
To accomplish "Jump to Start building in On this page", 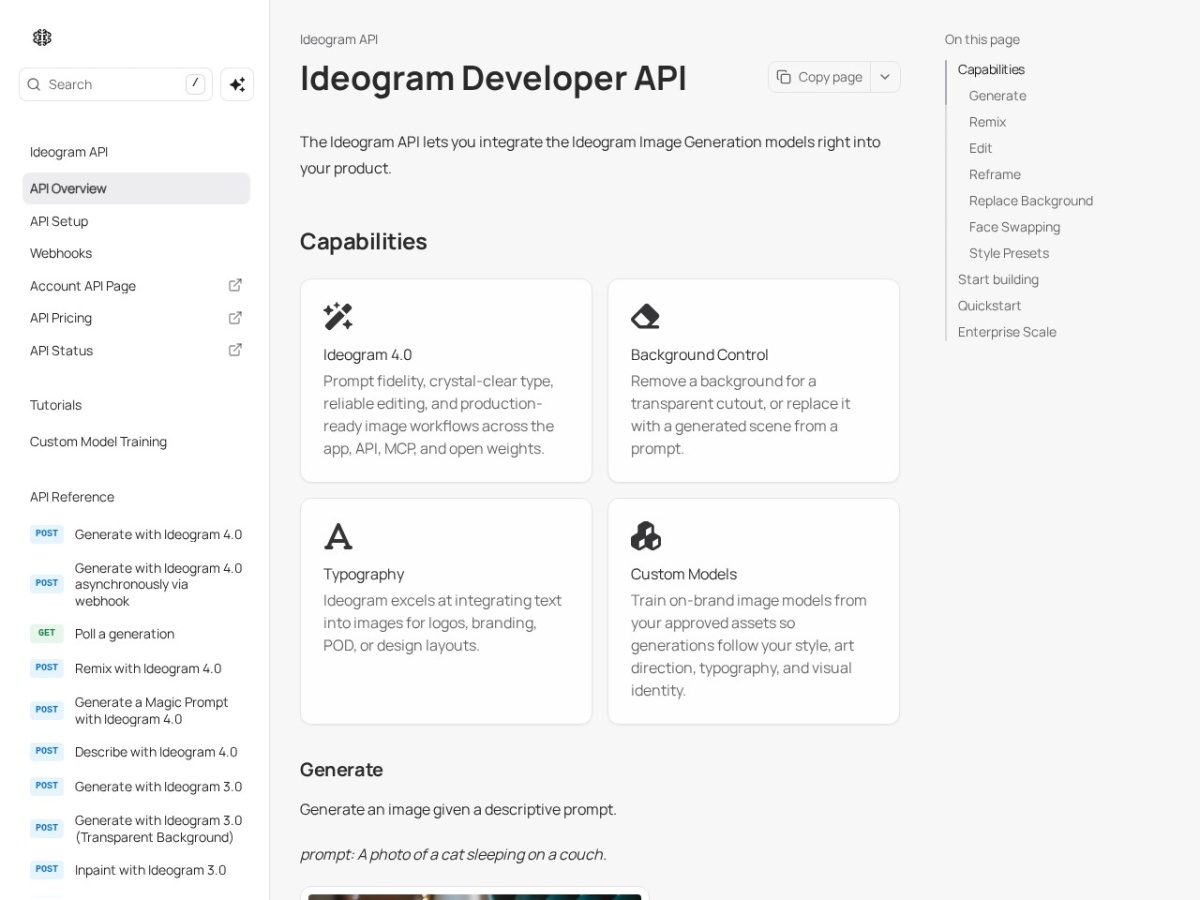I will 998,279.
